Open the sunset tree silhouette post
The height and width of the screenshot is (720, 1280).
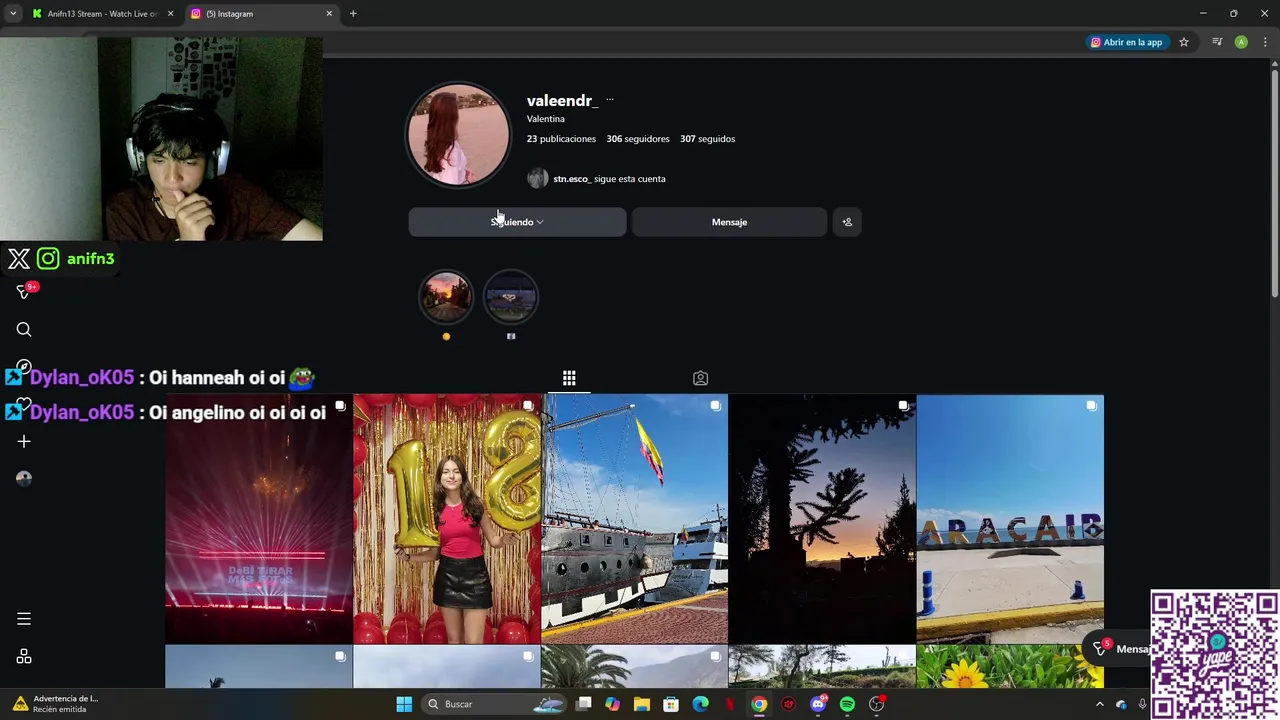coord(822,519)
